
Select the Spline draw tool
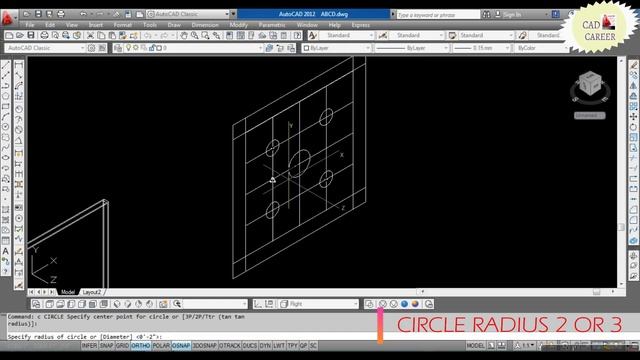coord(6,148)
